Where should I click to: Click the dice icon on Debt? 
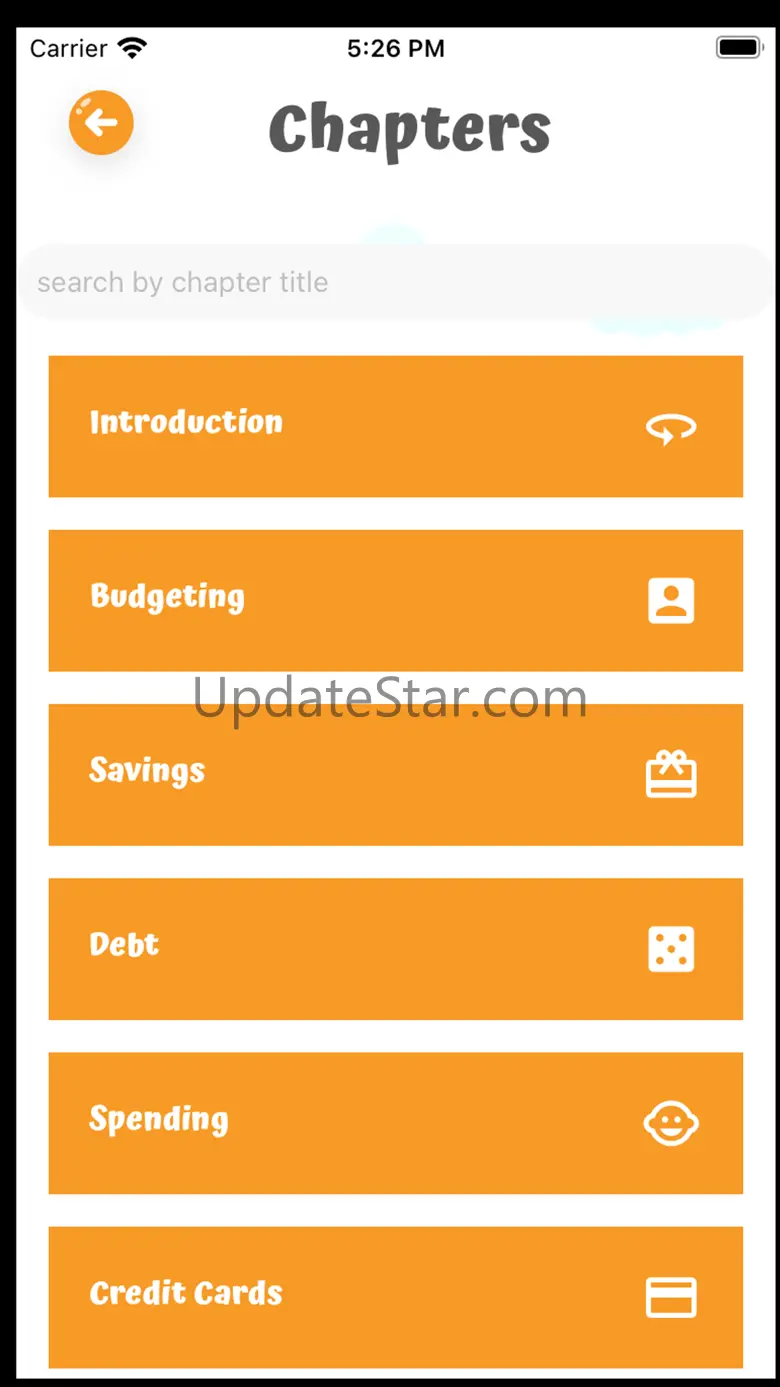point(671,949)
